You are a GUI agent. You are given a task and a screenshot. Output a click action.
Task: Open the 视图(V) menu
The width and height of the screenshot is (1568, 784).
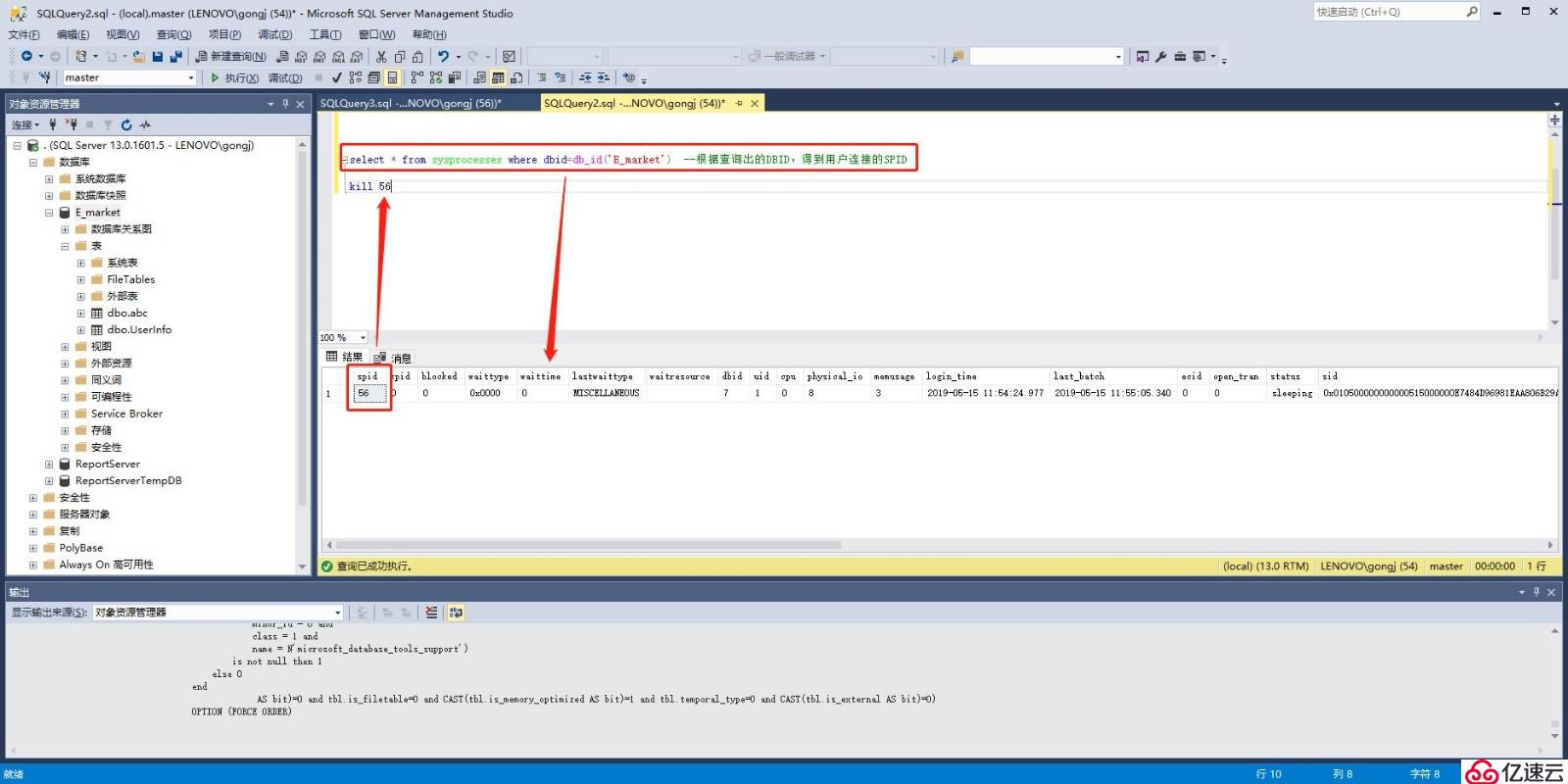(122, 34)
